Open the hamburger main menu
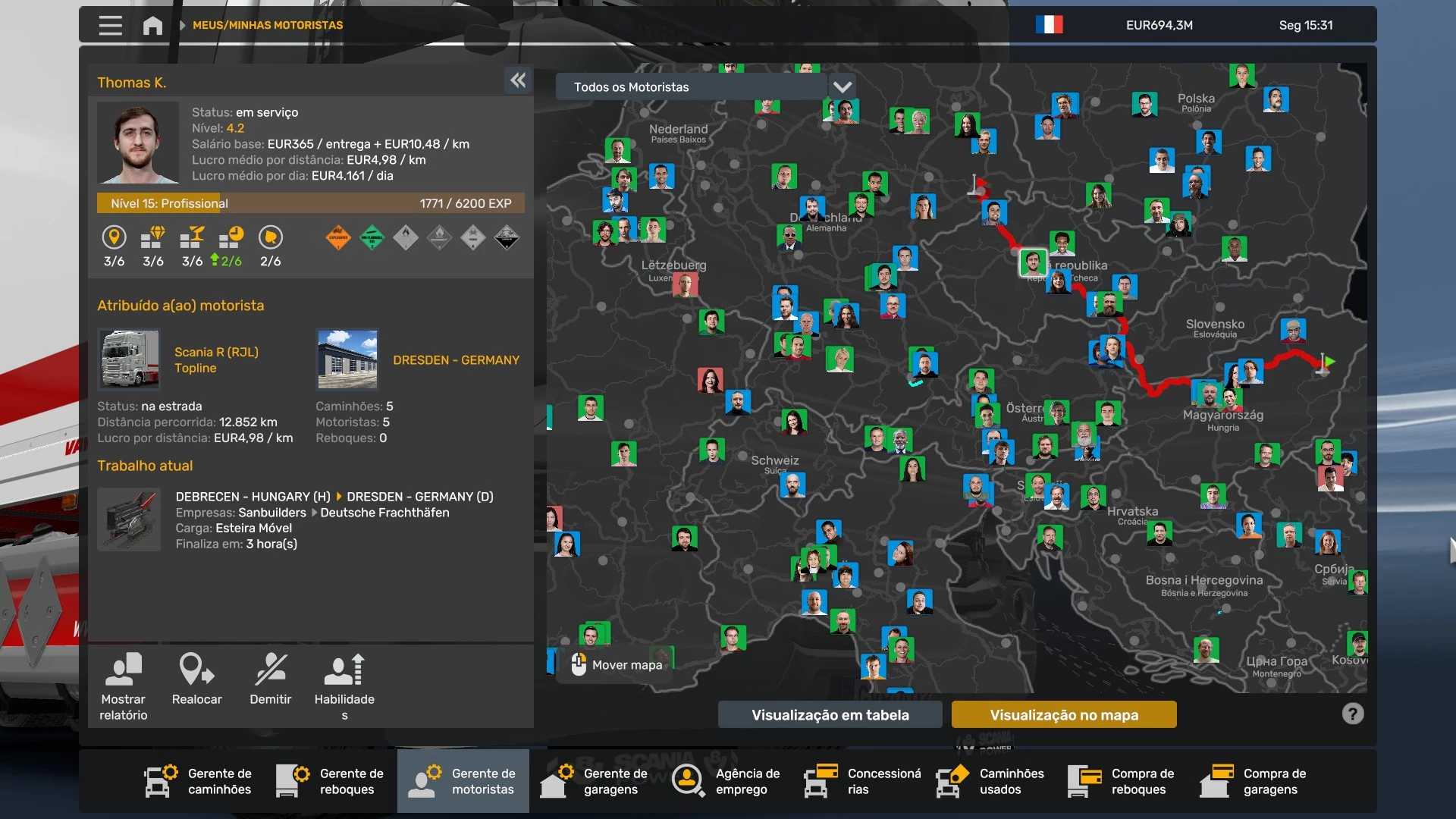Viewport: 1456px width, 819px height. click(110, 25)
